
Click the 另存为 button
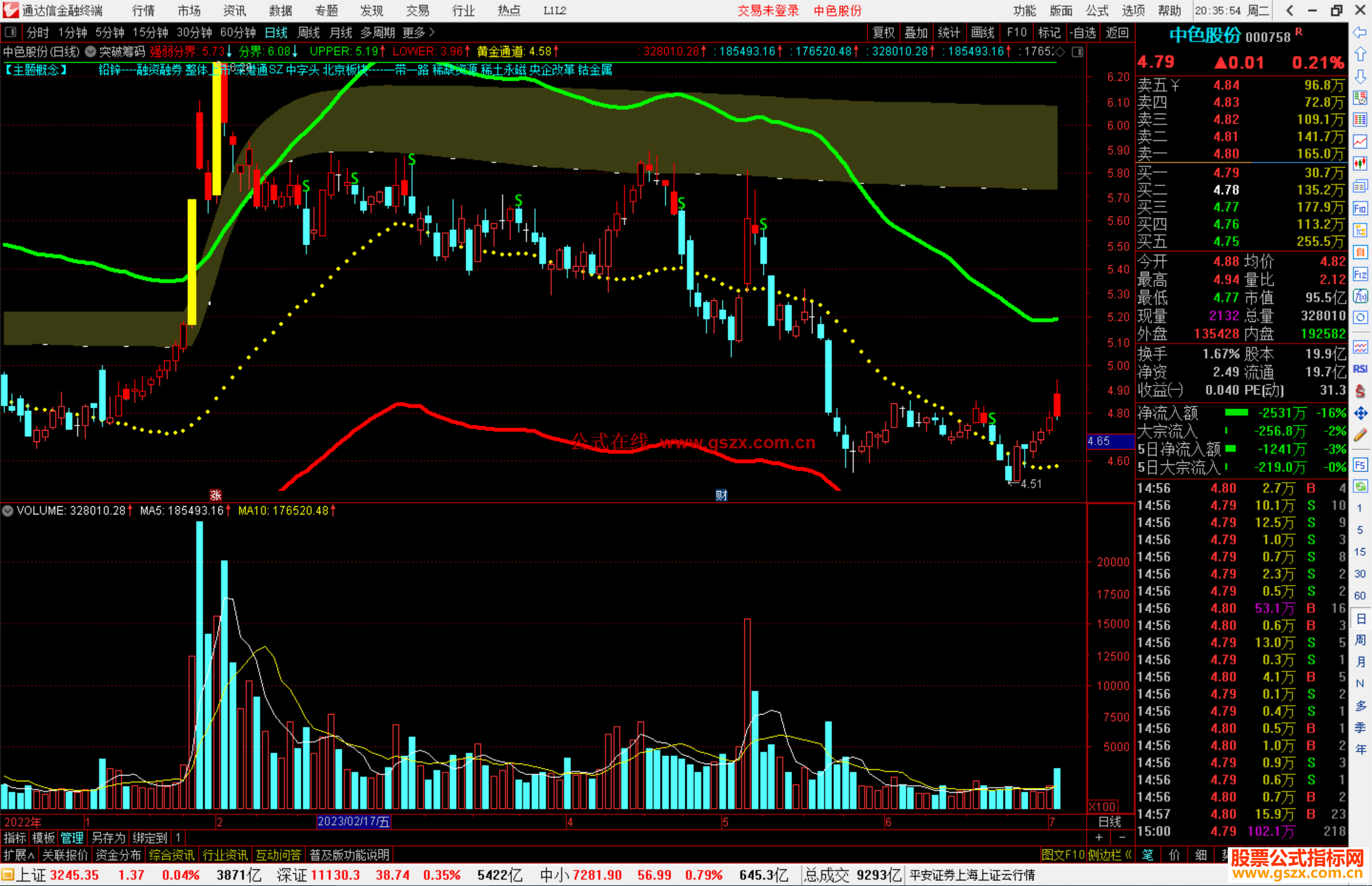point(108,838)
